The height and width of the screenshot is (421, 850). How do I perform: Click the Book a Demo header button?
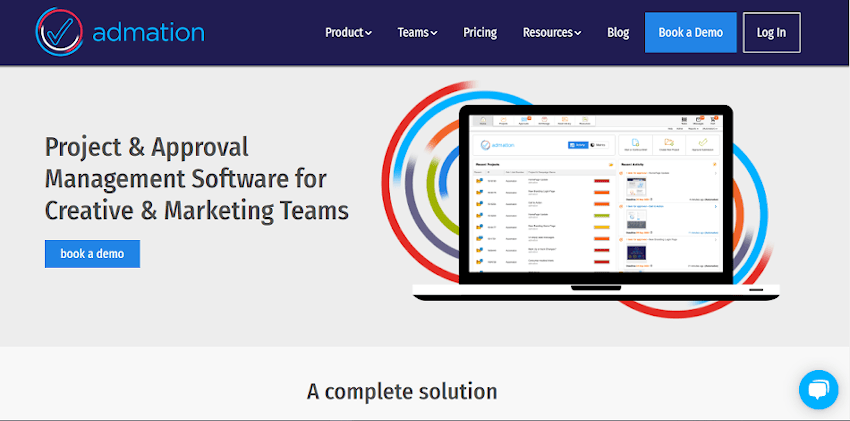click(x=691, y=33)
